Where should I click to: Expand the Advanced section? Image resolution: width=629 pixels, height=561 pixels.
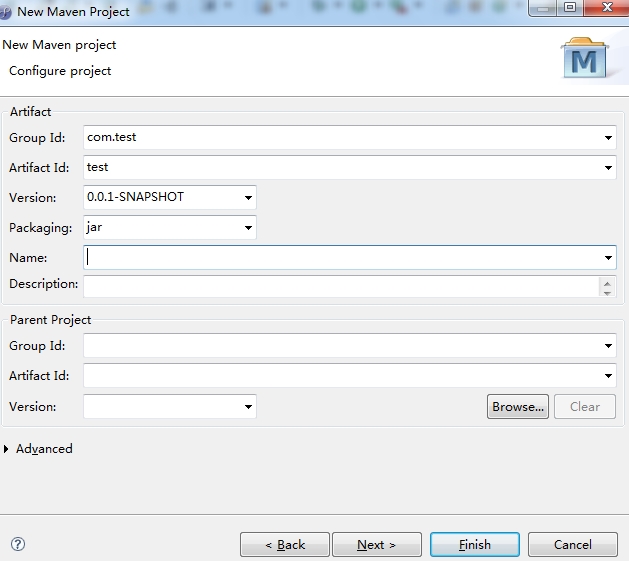[6, 449]
